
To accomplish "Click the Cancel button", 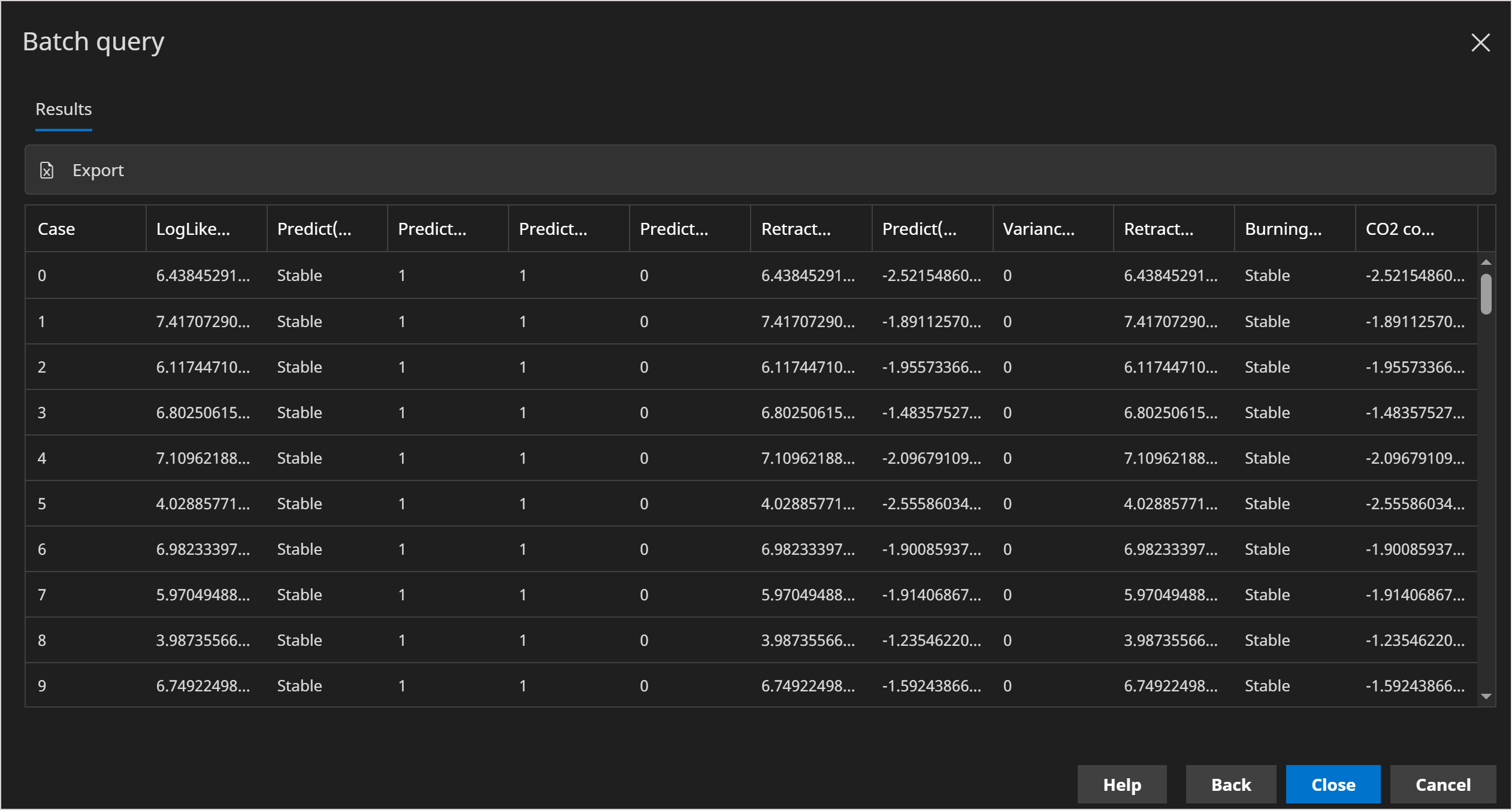I will tap(1443, 784).
